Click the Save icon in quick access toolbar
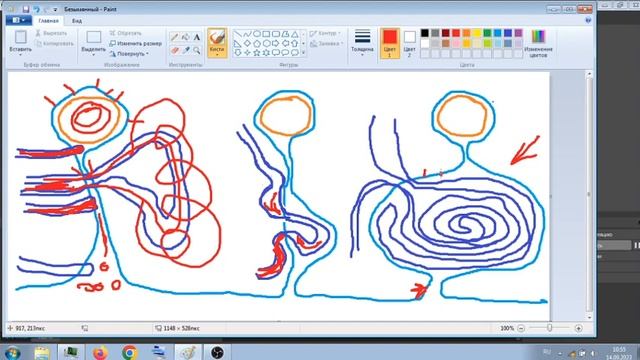The image size is (640, 360). (26, 9)
